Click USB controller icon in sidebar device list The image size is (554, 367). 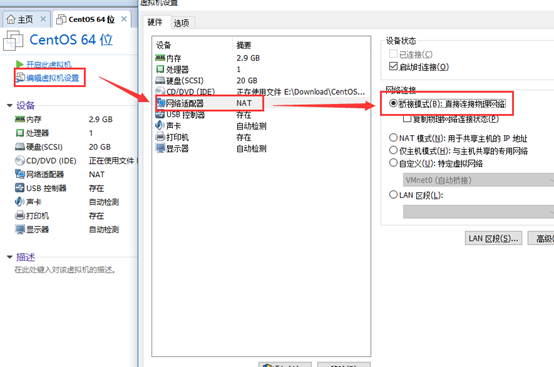coord(20,188)
